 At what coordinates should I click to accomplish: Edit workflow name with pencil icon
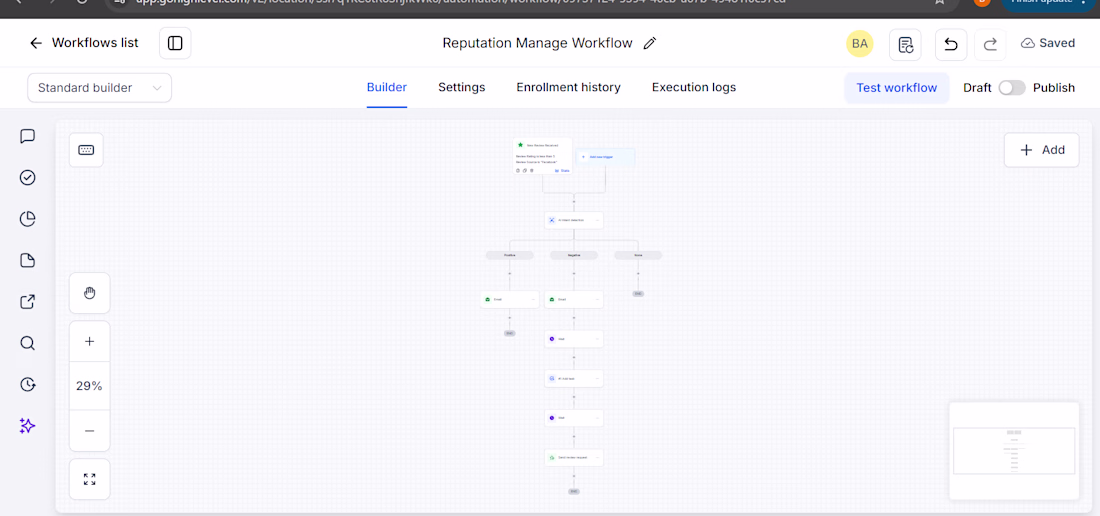click(x=650, y=43)
